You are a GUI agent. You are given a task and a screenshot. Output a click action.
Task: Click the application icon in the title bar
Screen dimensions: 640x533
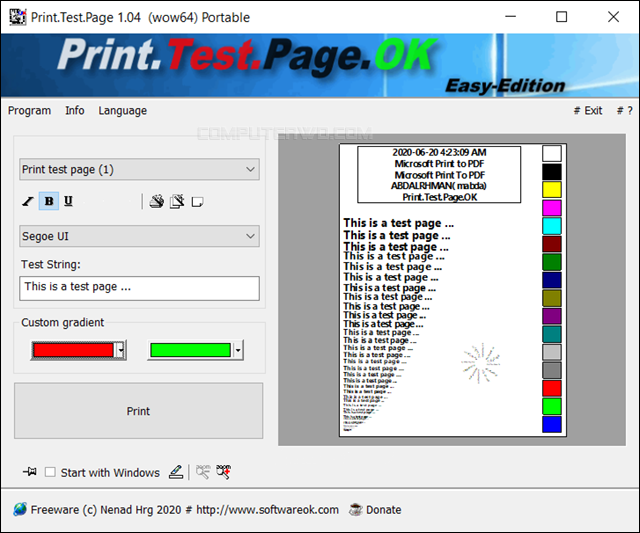click(x=18, y=17)
